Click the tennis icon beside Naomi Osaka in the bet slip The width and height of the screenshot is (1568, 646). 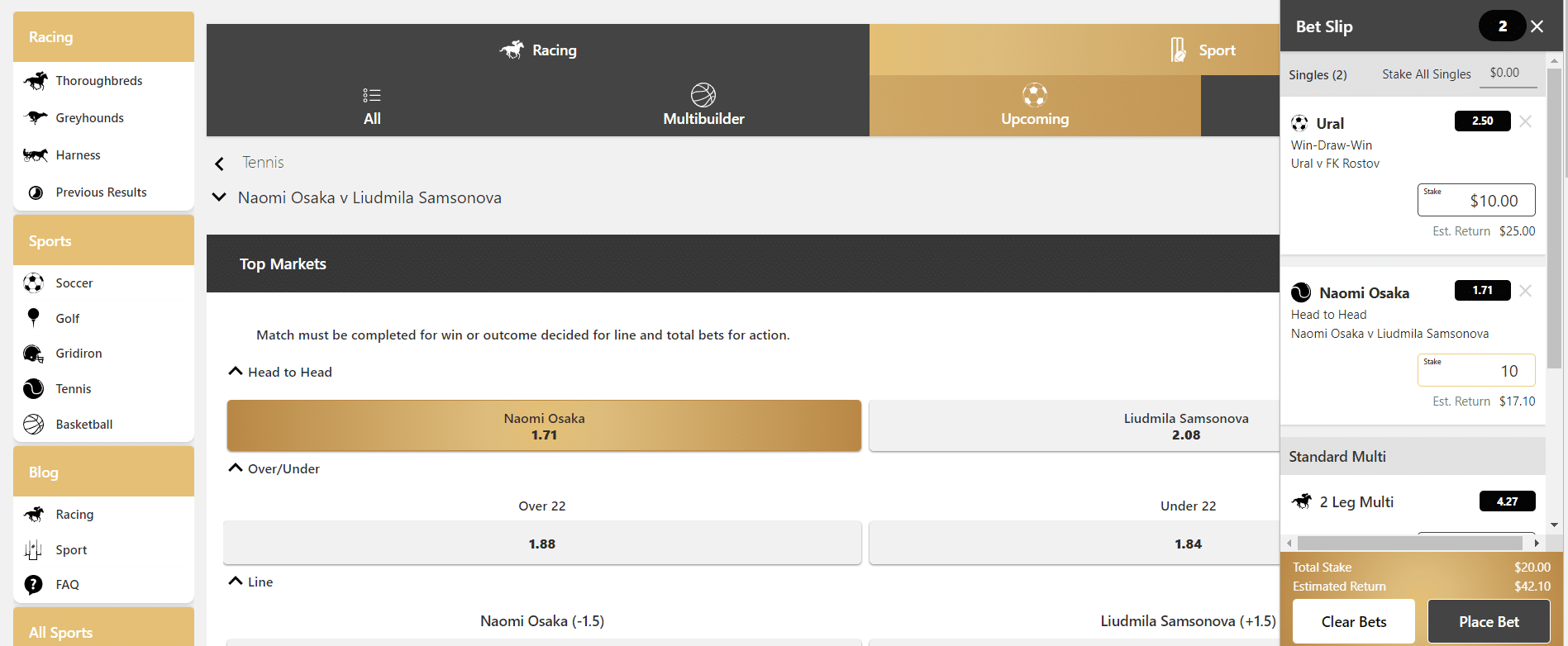tap(1301, 292)
